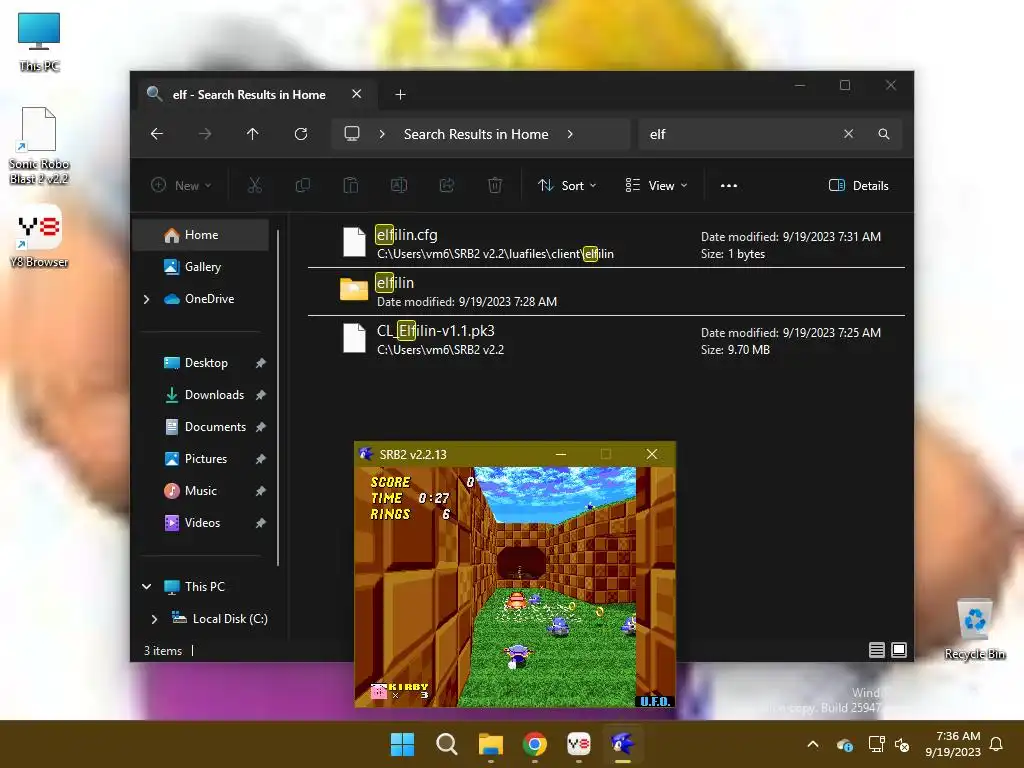1024x768 pixels.
Task: Close the SRB2 v2.2.13 window
Action: point(652,455)
